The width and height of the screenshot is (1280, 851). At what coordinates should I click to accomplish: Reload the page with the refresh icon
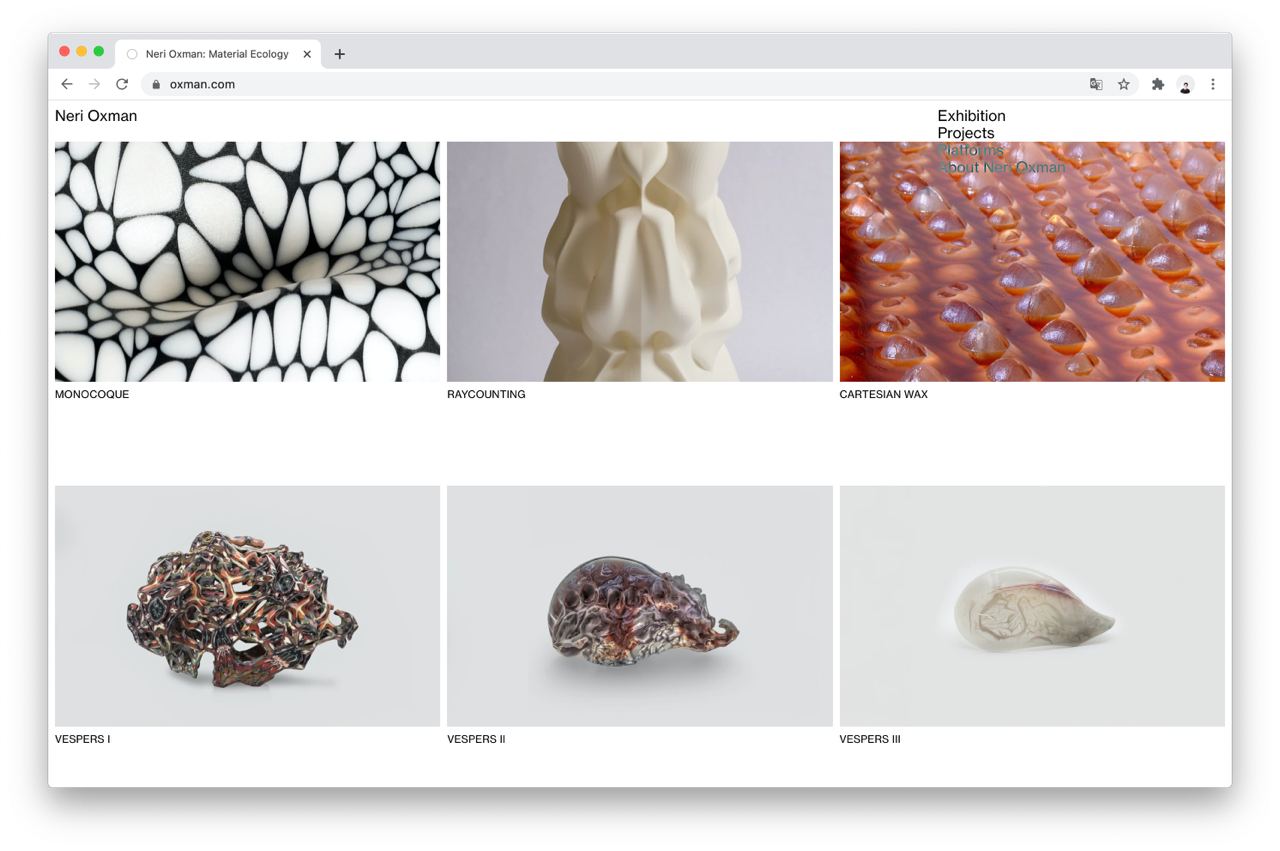tap(122, 84)
